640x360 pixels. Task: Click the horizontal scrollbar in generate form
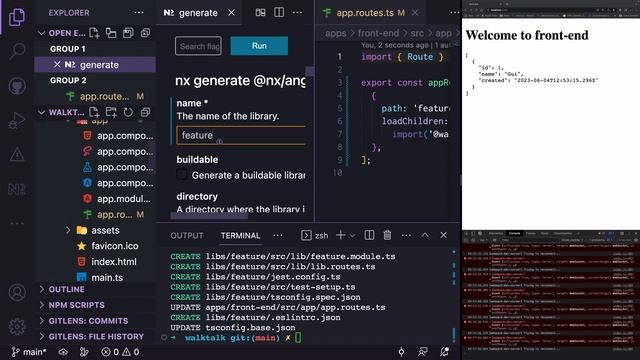click(209, 216)
